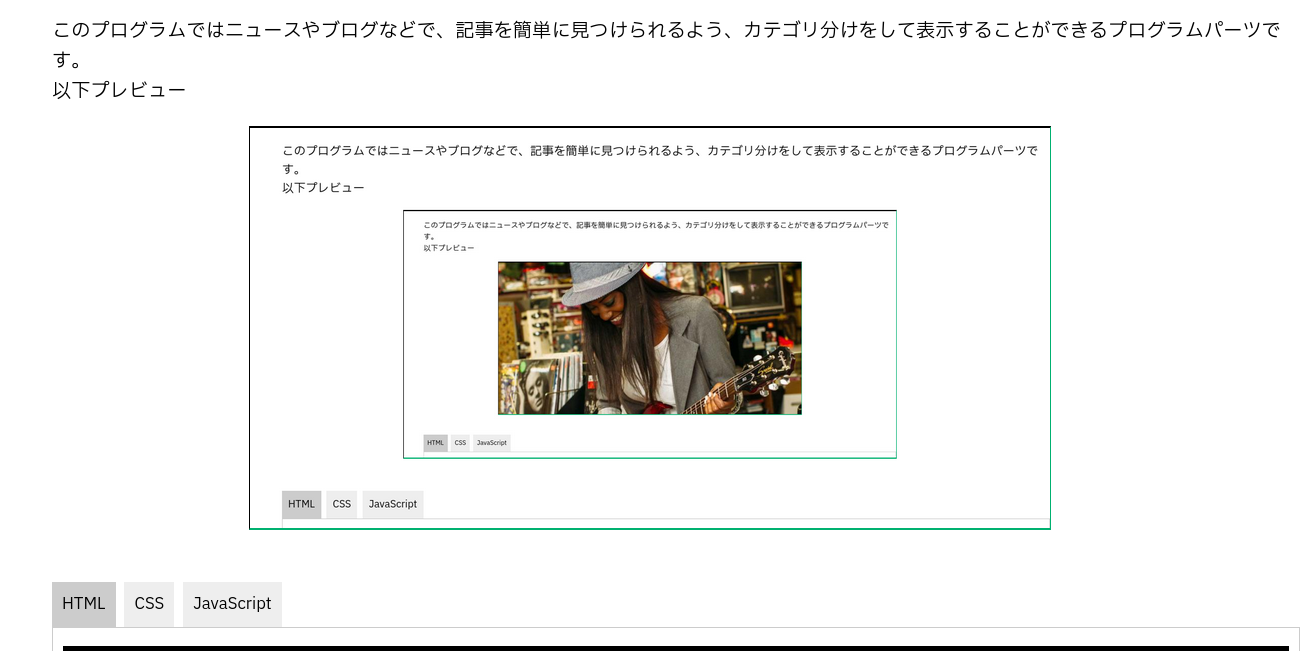Viewport: 1300px width, 651px height.
Task: Select the HTML tab in the innermost preview
Action: [x=435, y=442]
